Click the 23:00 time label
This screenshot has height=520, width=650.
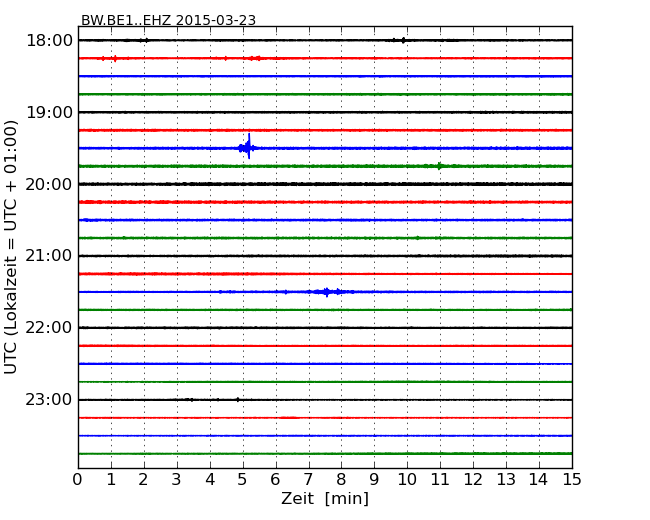point(49,400)
